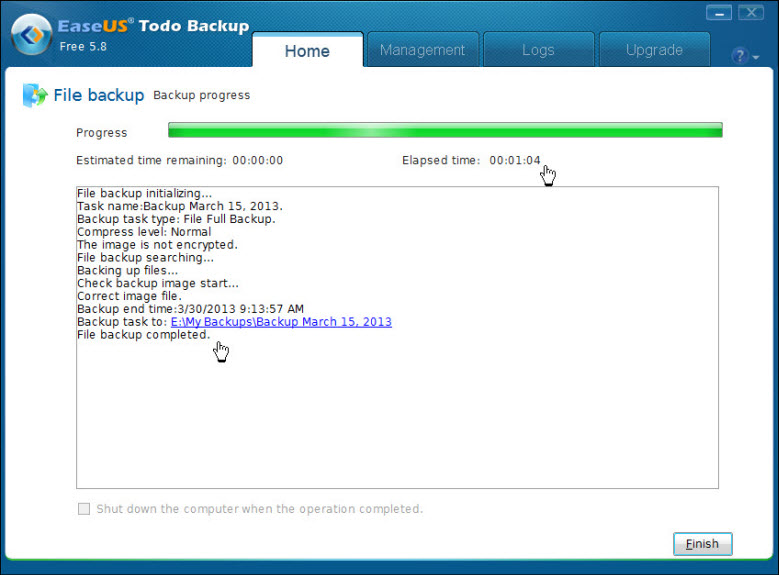The image size is (779, 575).
Task: Click the Finish button
Action: click(x=702, y=544)
